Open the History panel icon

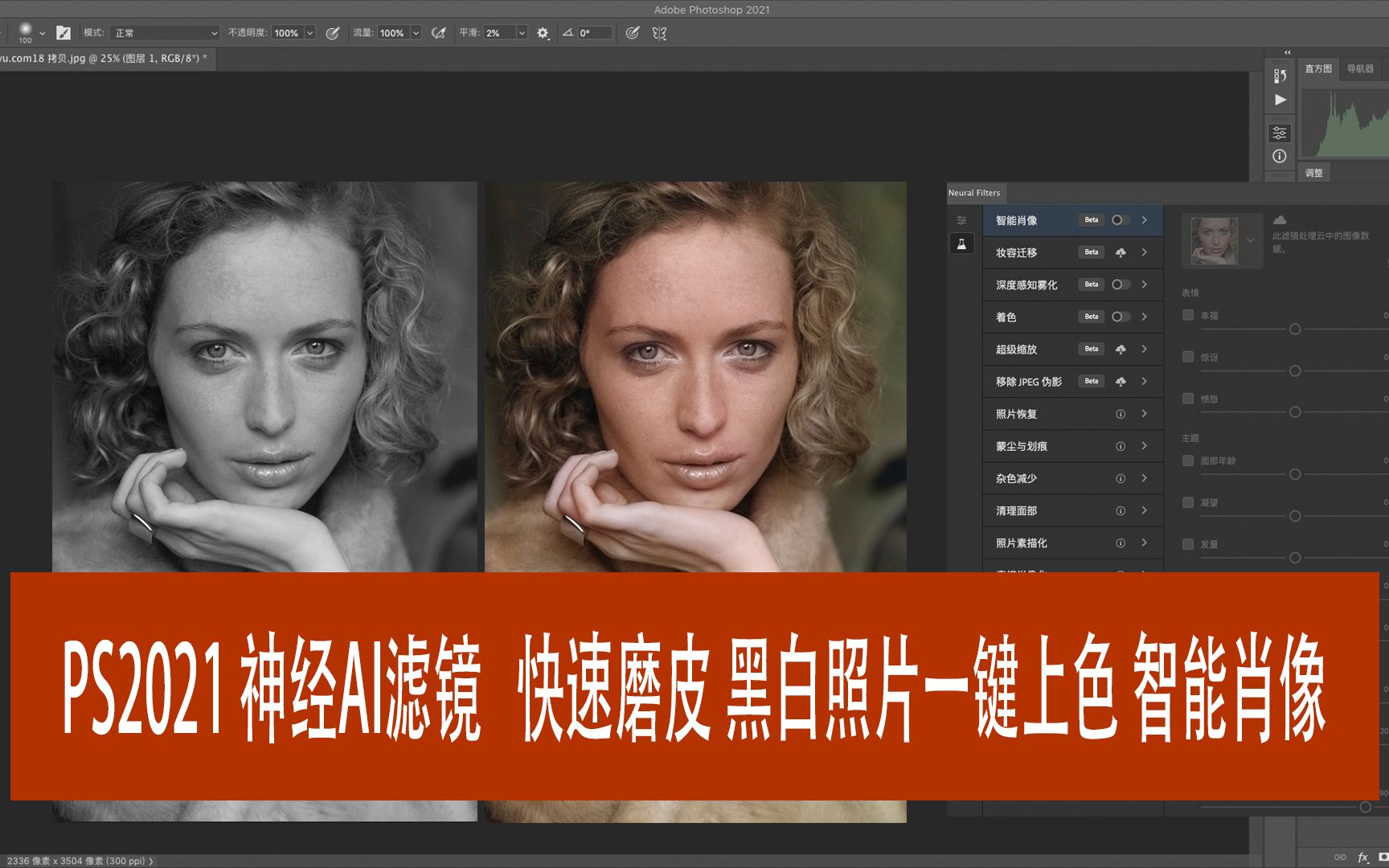[x=1280, y=76]
